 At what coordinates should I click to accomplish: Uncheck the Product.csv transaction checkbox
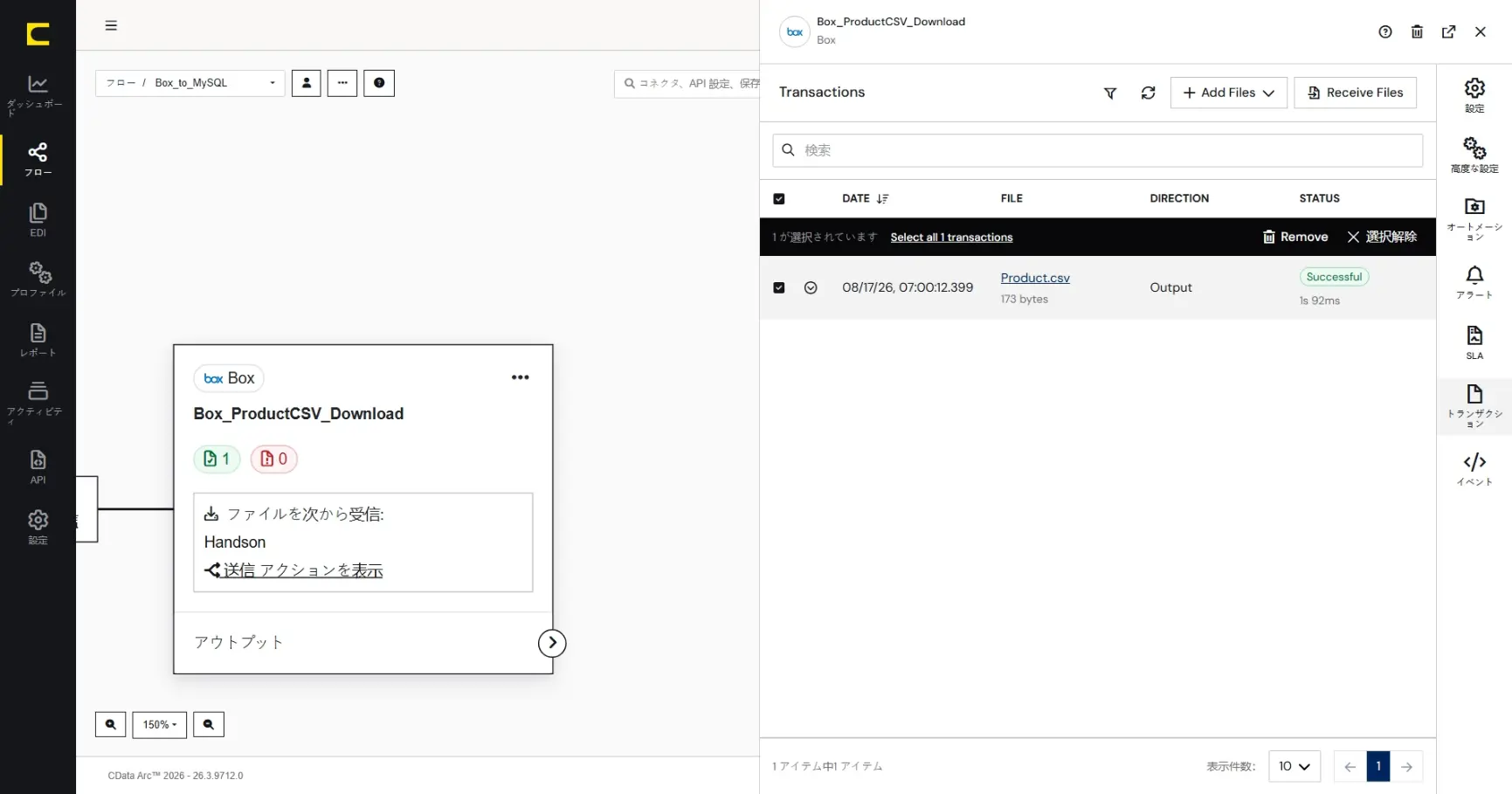779,287
